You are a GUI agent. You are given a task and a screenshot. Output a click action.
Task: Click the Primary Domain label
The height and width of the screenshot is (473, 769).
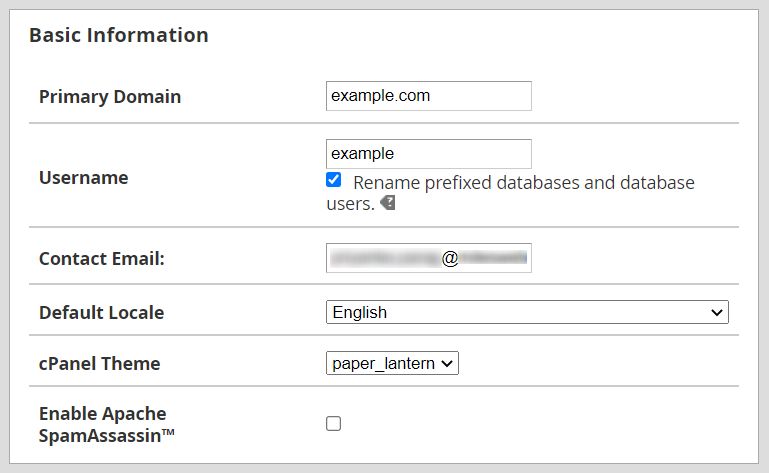(x=110, y=97)
